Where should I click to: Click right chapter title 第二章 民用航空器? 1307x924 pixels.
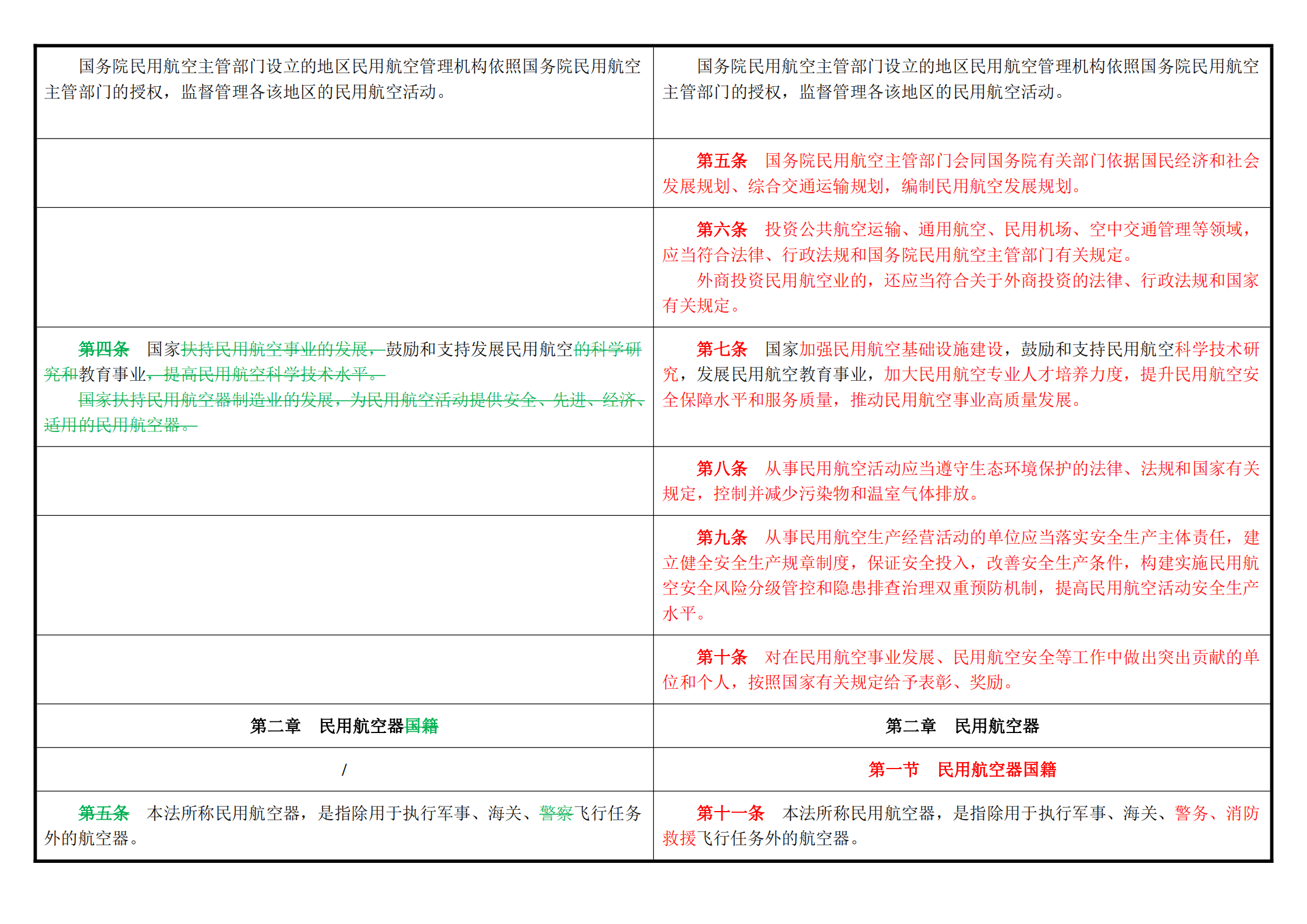(x=962, y=726)
